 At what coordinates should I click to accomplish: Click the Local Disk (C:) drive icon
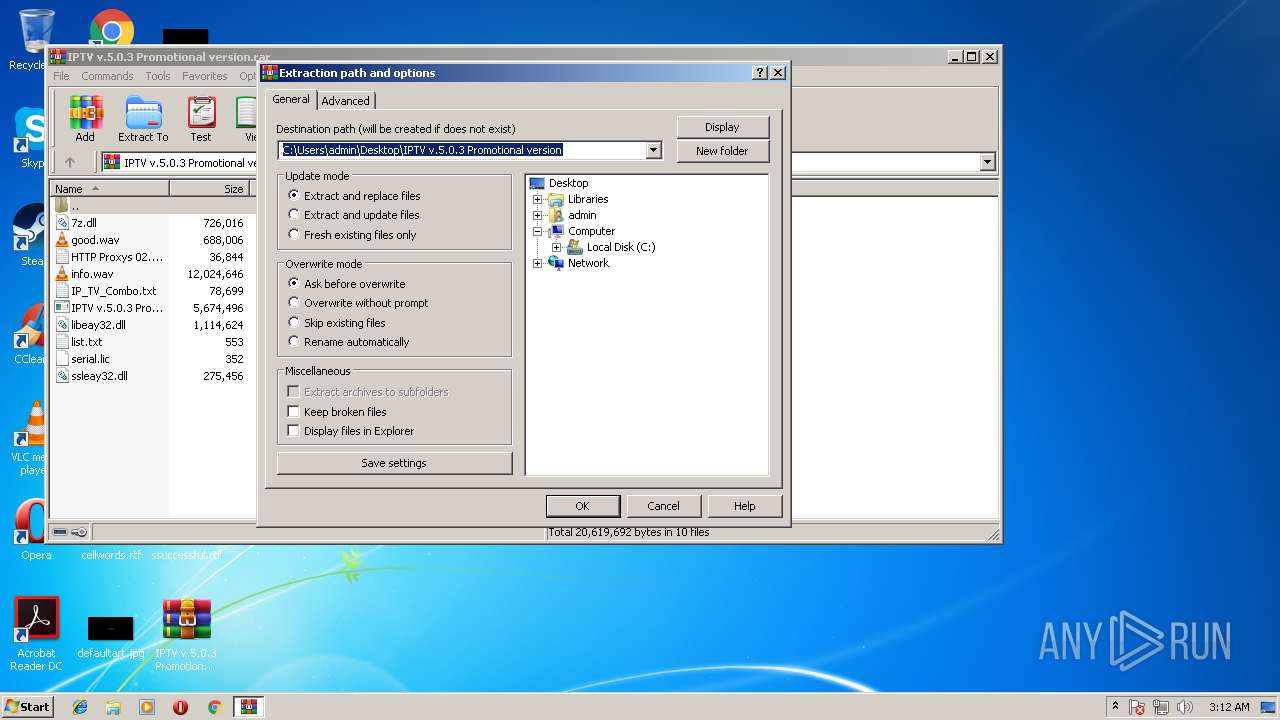pos(575,247)
